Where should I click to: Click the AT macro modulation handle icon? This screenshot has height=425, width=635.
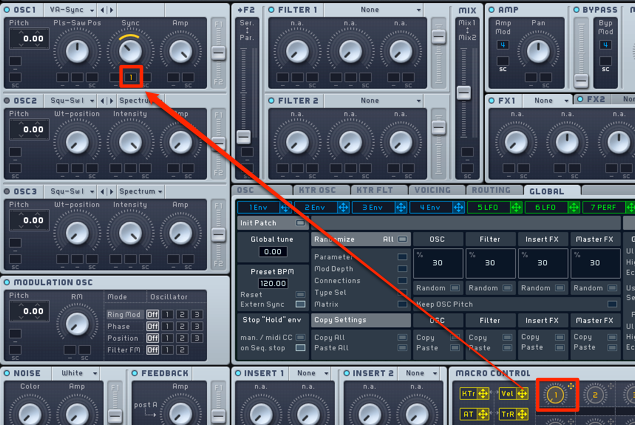tap(483, 414)
